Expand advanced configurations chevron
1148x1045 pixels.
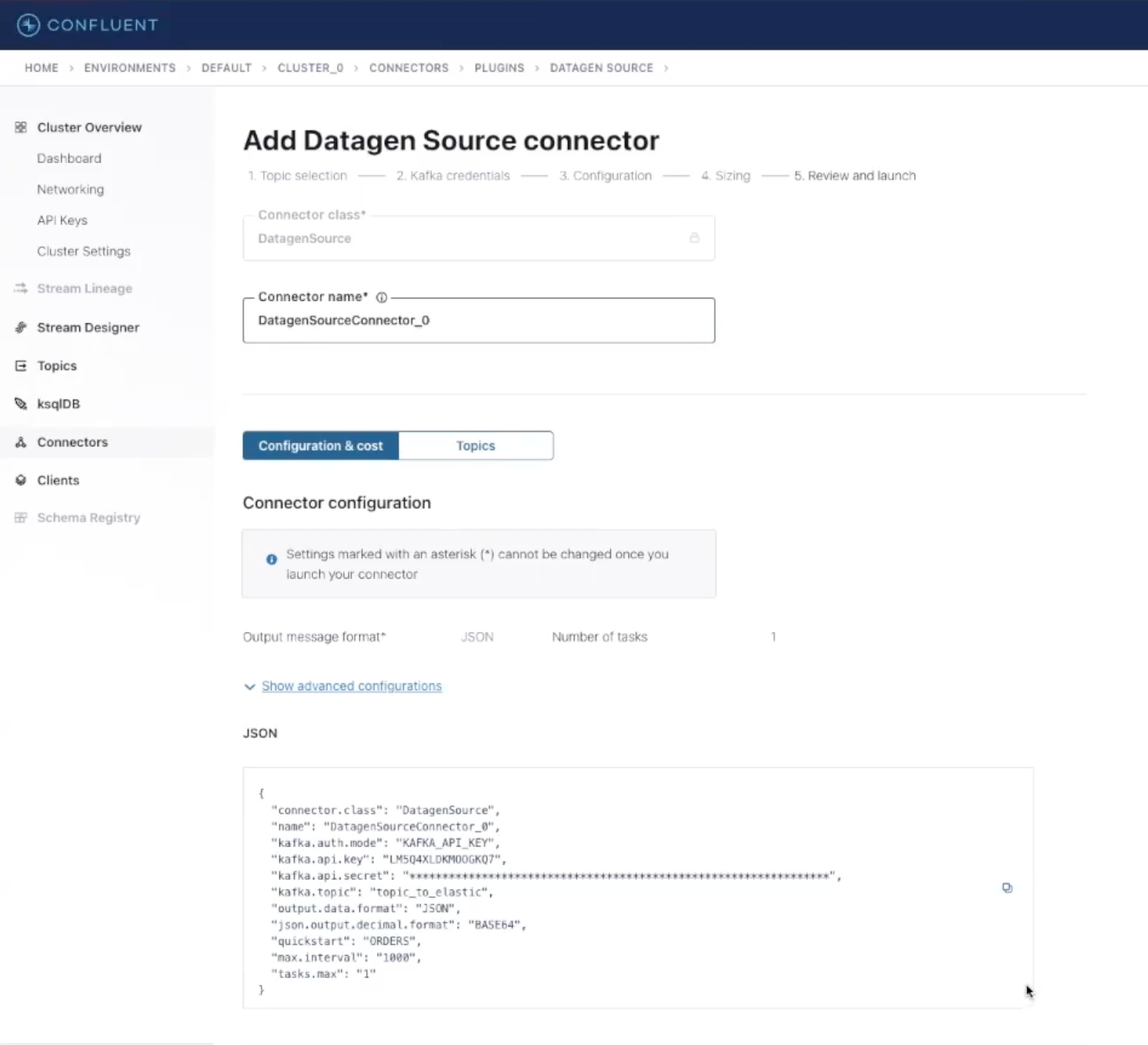pos(249,686)
